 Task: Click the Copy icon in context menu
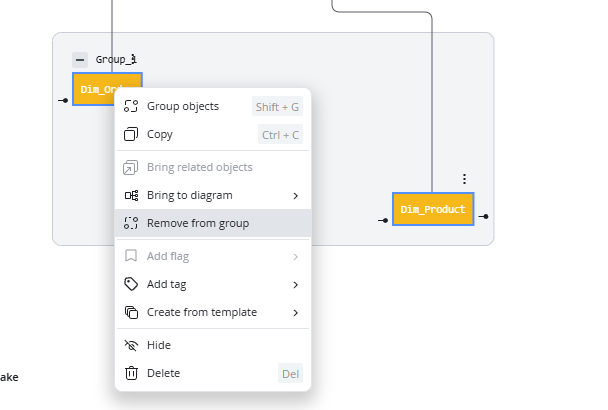coord(131,134)
